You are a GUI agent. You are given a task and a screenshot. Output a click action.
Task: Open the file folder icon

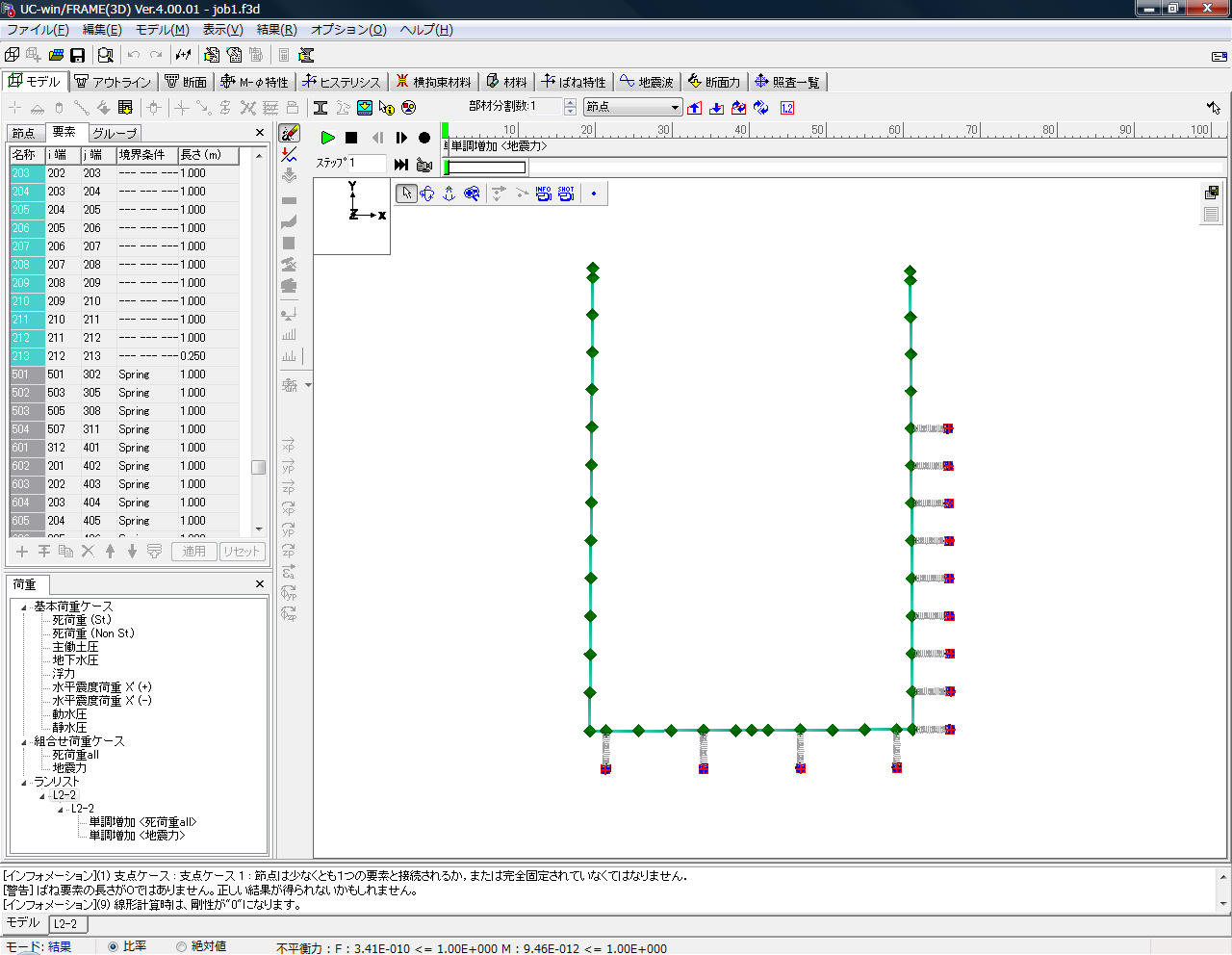[x=56, y=55]
